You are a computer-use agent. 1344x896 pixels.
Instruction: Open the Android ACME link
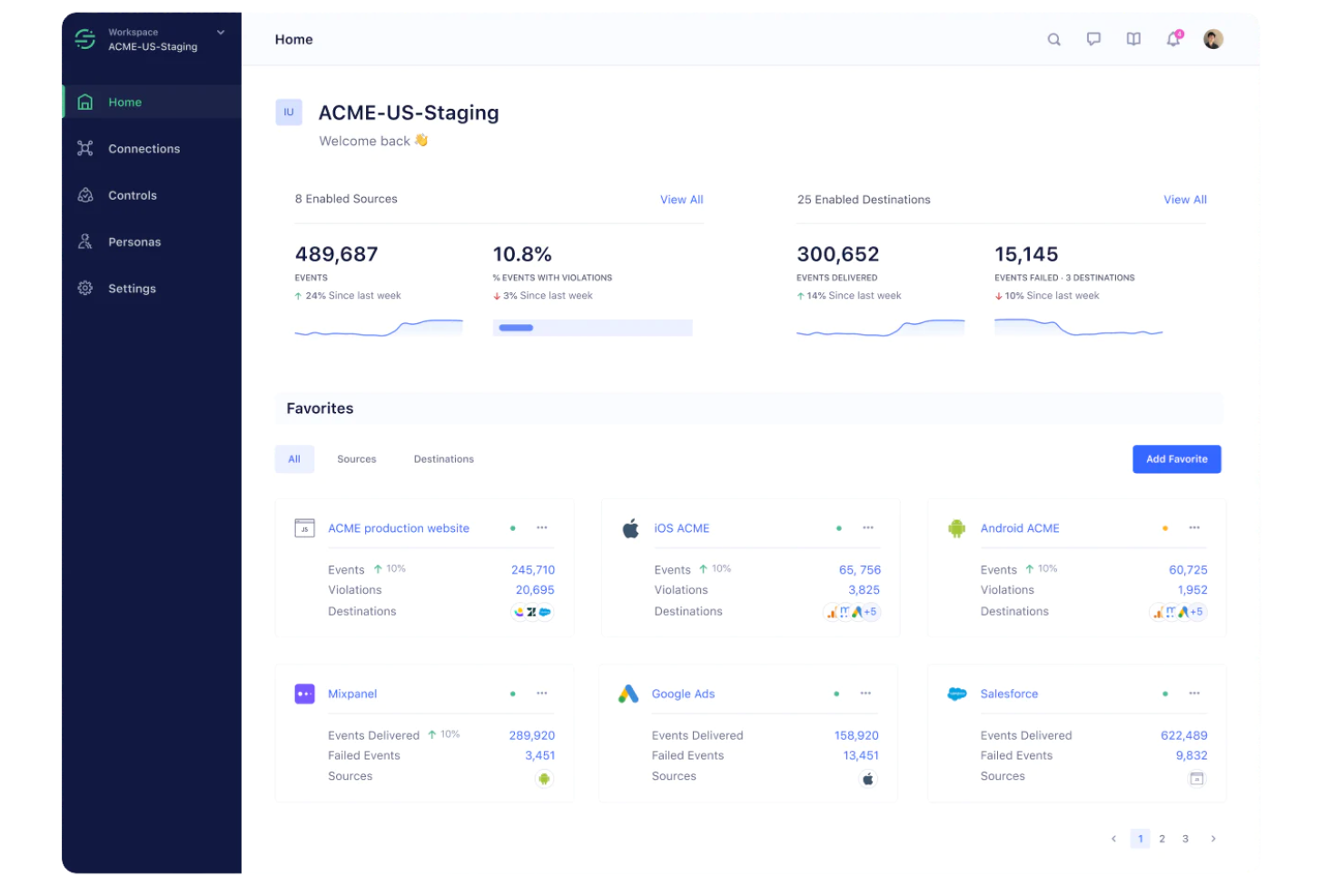click(1020, 528)
